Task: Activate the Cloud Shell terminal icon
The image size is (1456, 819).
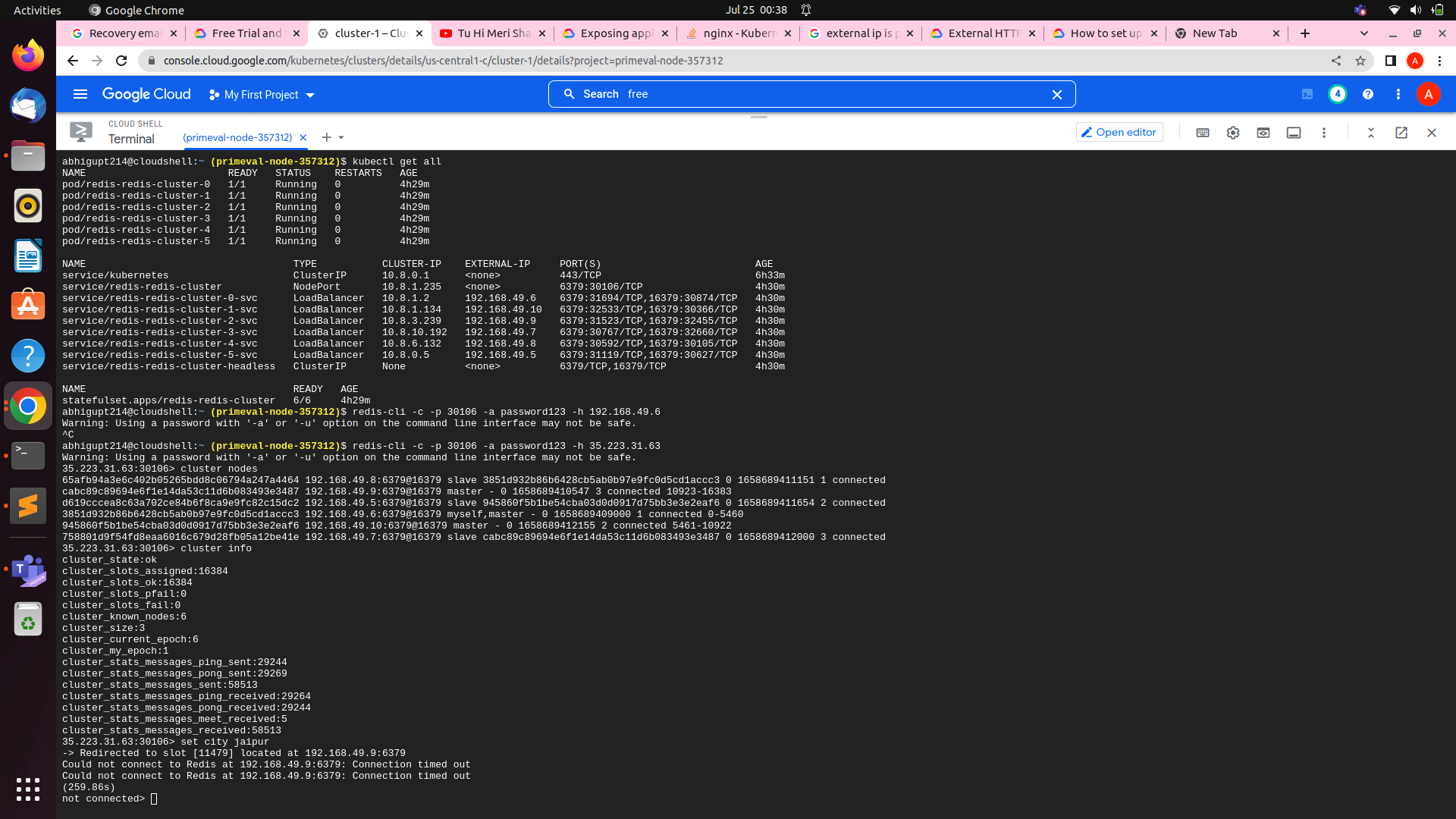Action: click(x=80, y=131)
